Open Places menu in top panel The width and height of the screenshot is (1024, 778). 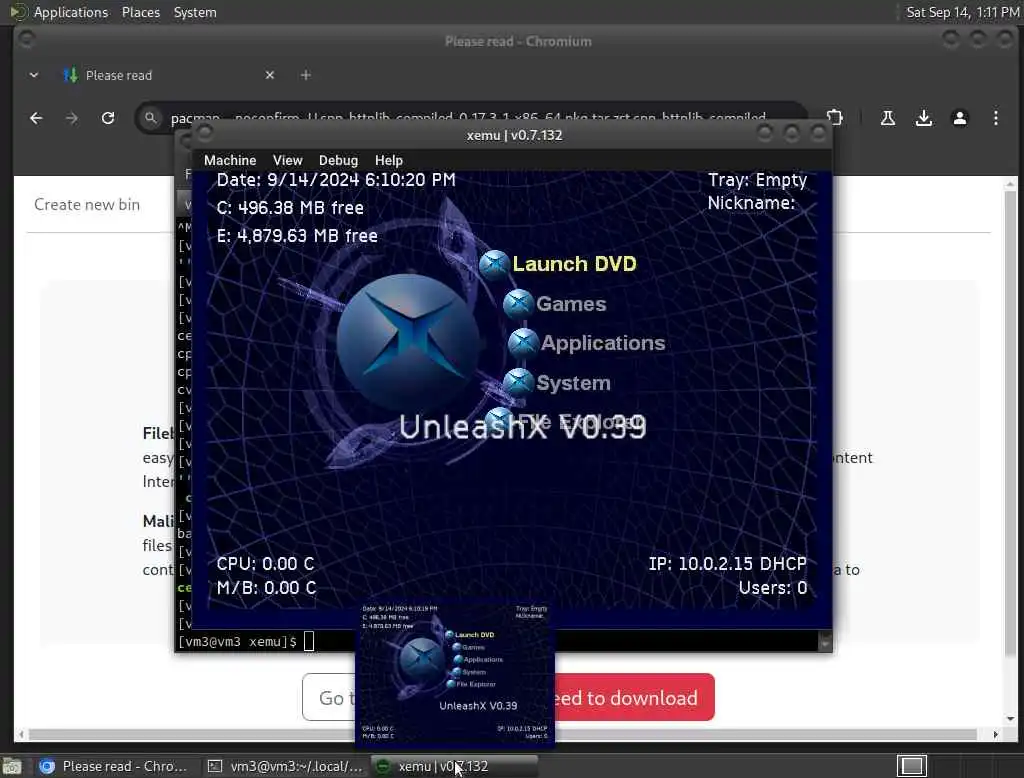pos(140,12)
